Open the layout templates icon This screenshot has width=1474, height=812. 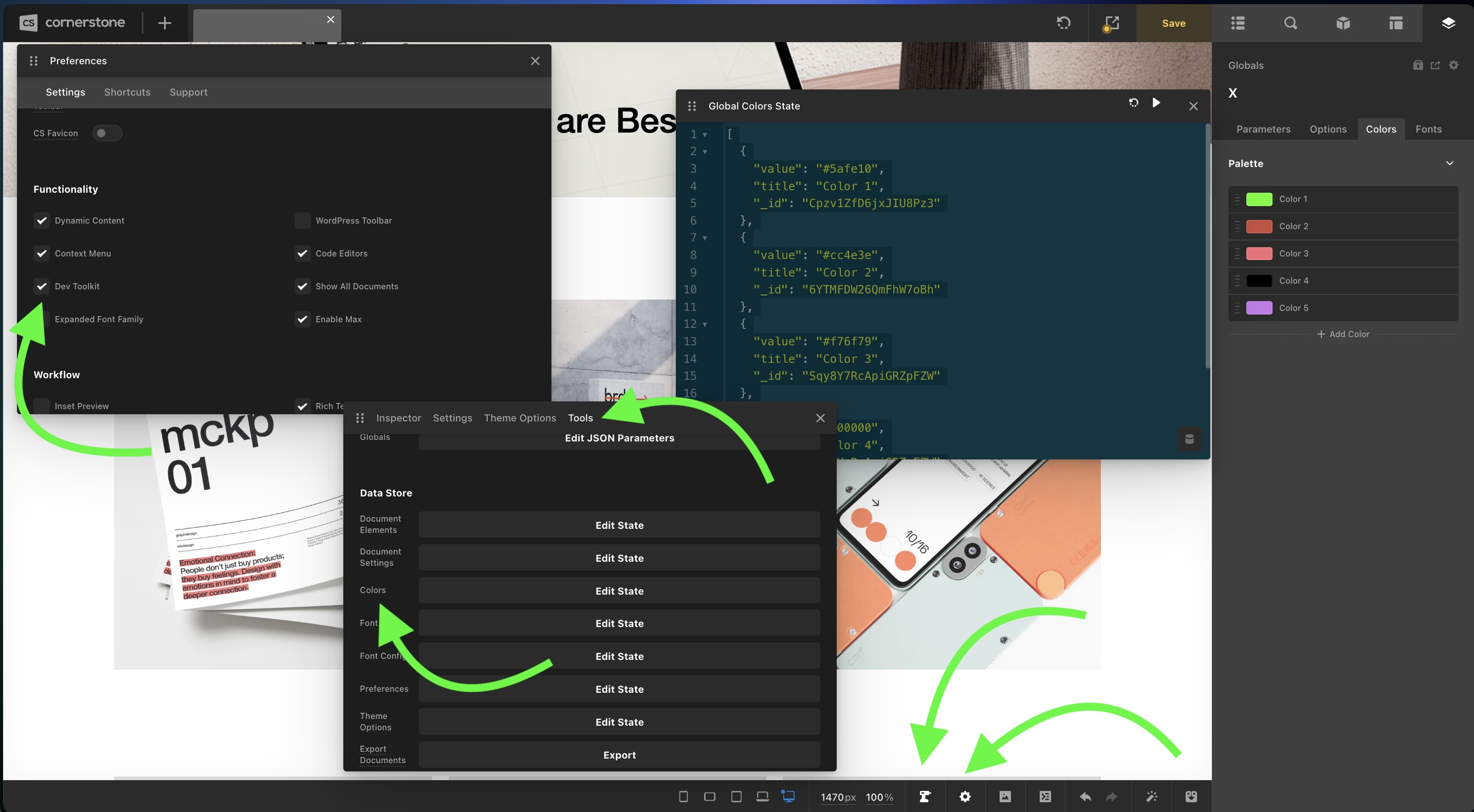(1395, 23)
